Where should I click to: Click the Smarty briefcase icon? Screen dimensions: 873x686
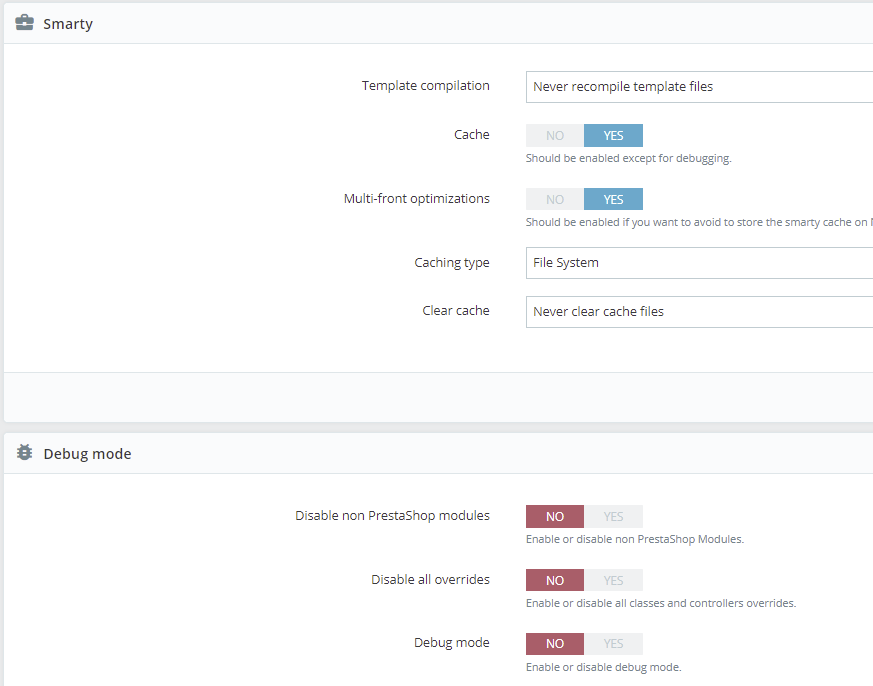(x=24, y=22)
